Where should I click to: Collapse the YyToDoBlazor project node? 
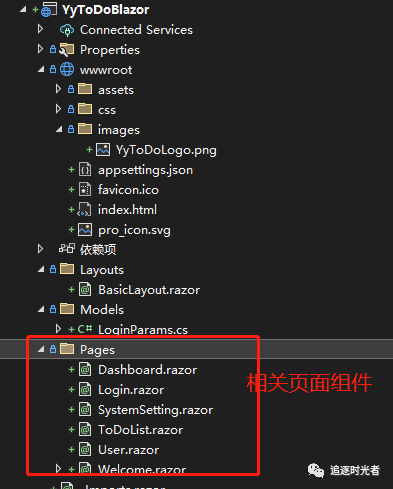(23, 10)
